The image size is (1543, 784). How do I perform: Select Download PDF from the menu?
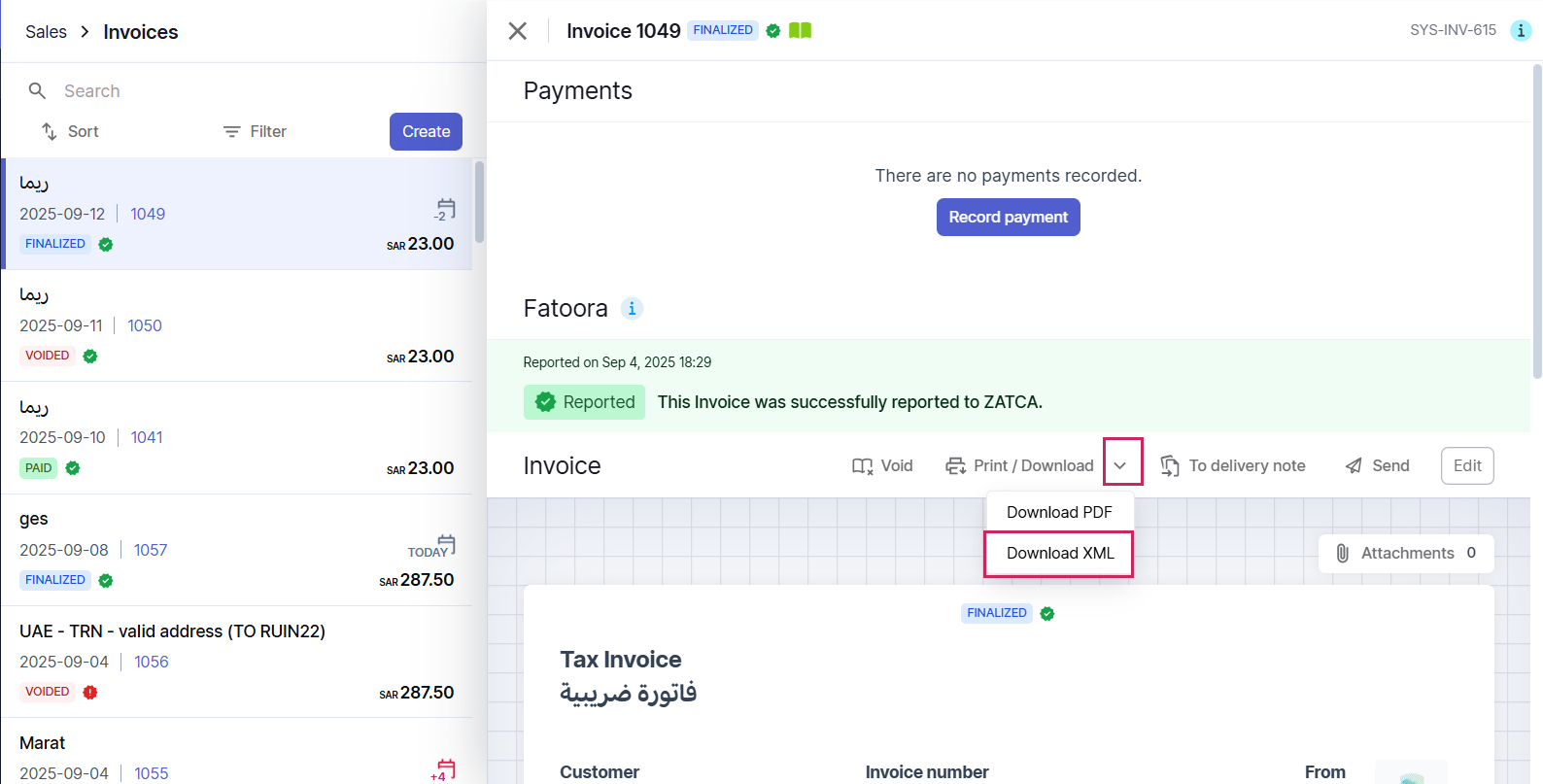tap(1059, 512)
